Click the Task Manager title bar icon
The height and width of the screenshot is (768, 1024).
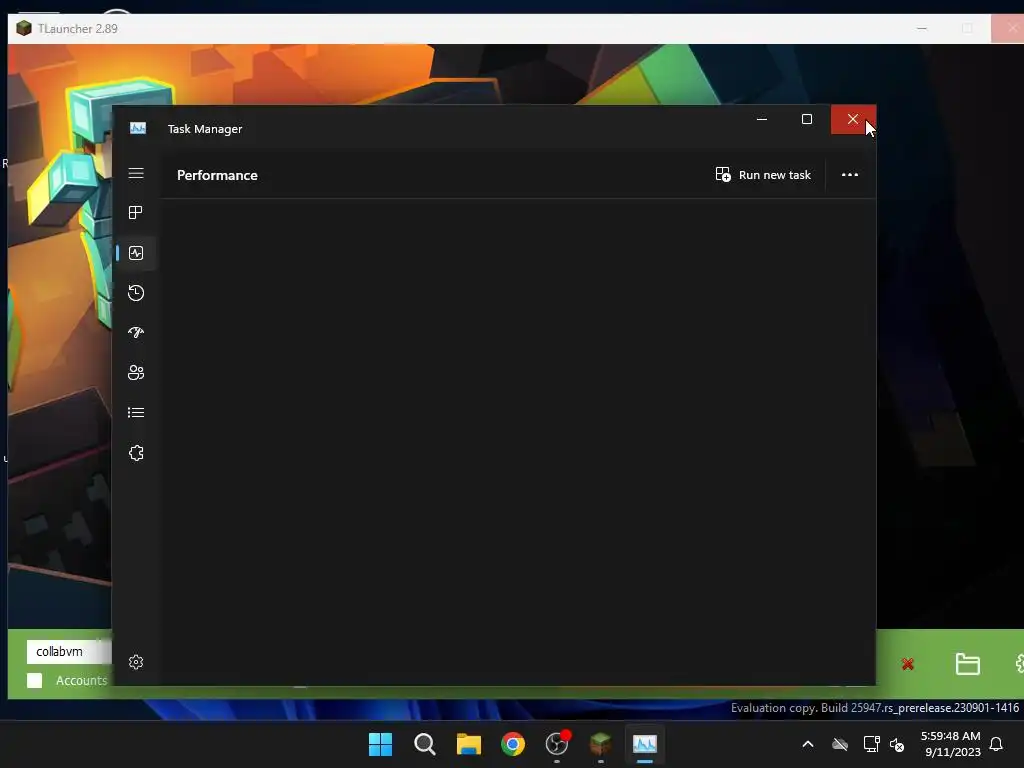click(x=138, y=129)
